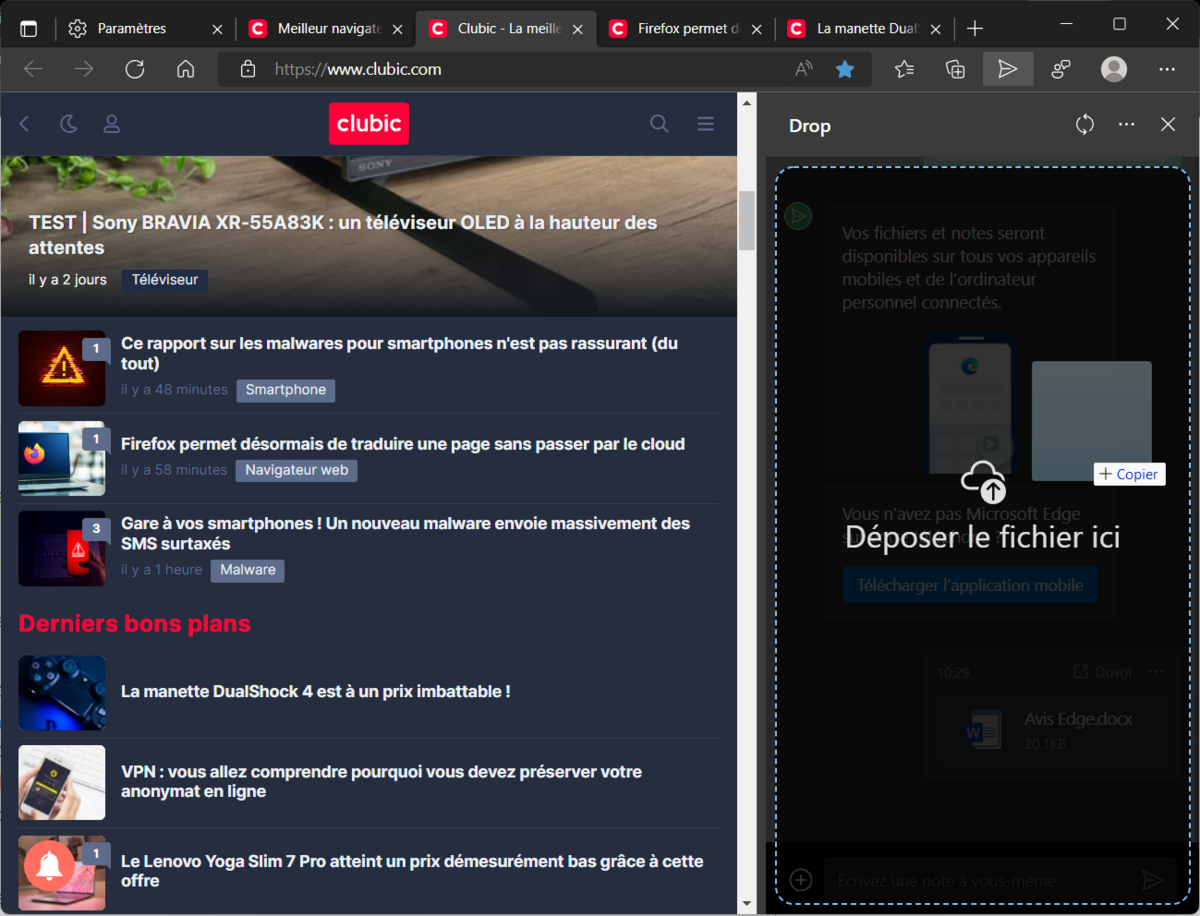The width and height of the screenshot is (1200, 916).
Task: Close the Clubic - La meilleure tab
Action: [578, 29]
